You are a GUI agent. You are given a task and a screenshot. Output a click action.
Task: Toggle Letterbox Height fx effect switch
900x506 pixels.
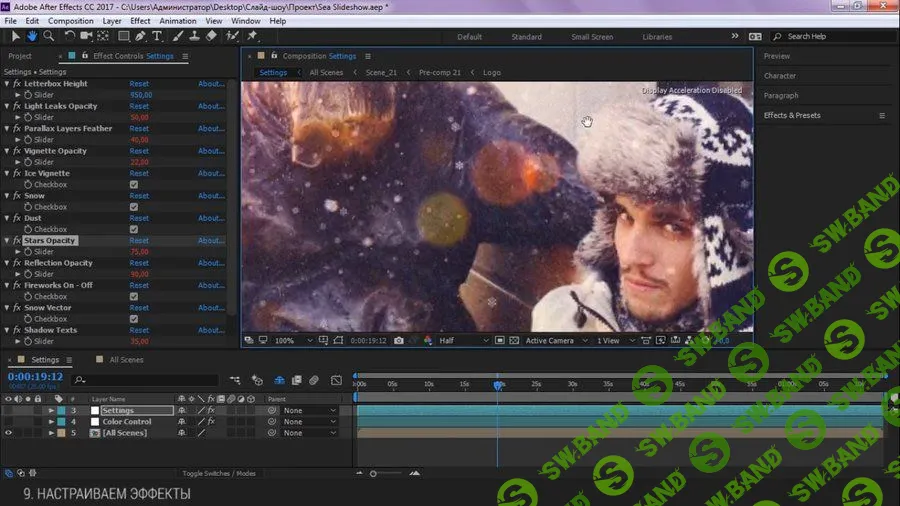pyautogui.click(x=17, y=84)
